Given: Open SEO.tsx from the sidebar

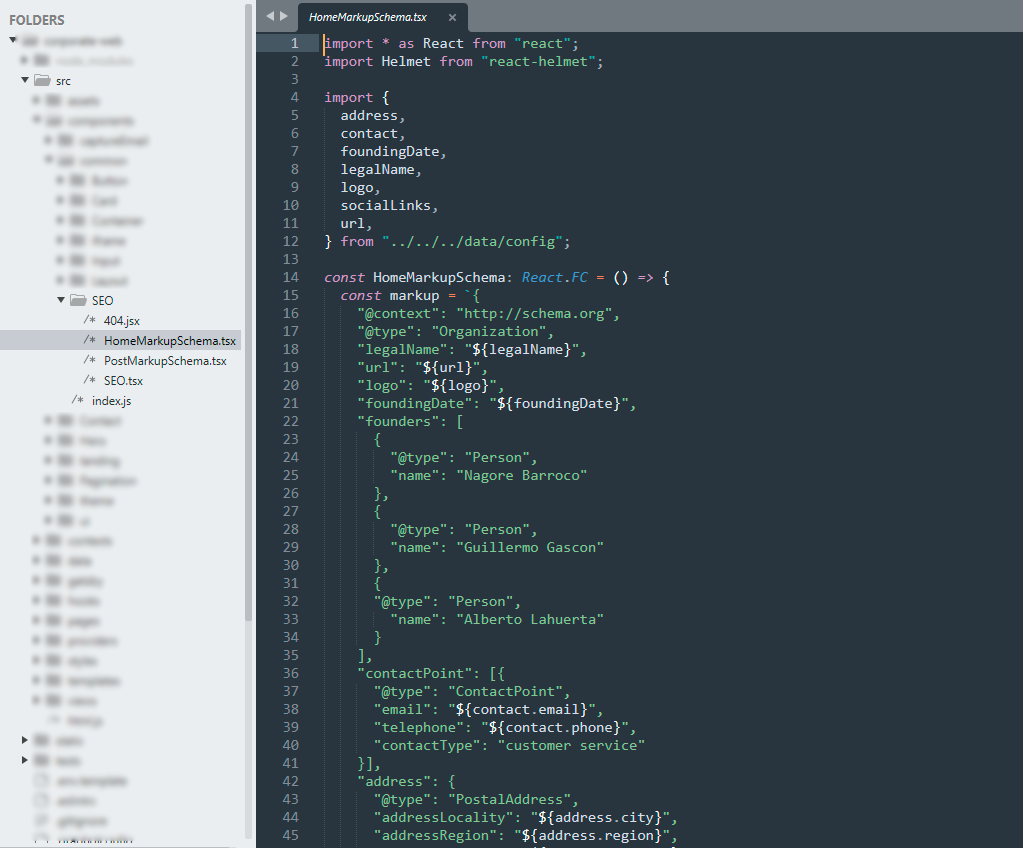Looking at the screenshot, I should click(x=123, y=381).
